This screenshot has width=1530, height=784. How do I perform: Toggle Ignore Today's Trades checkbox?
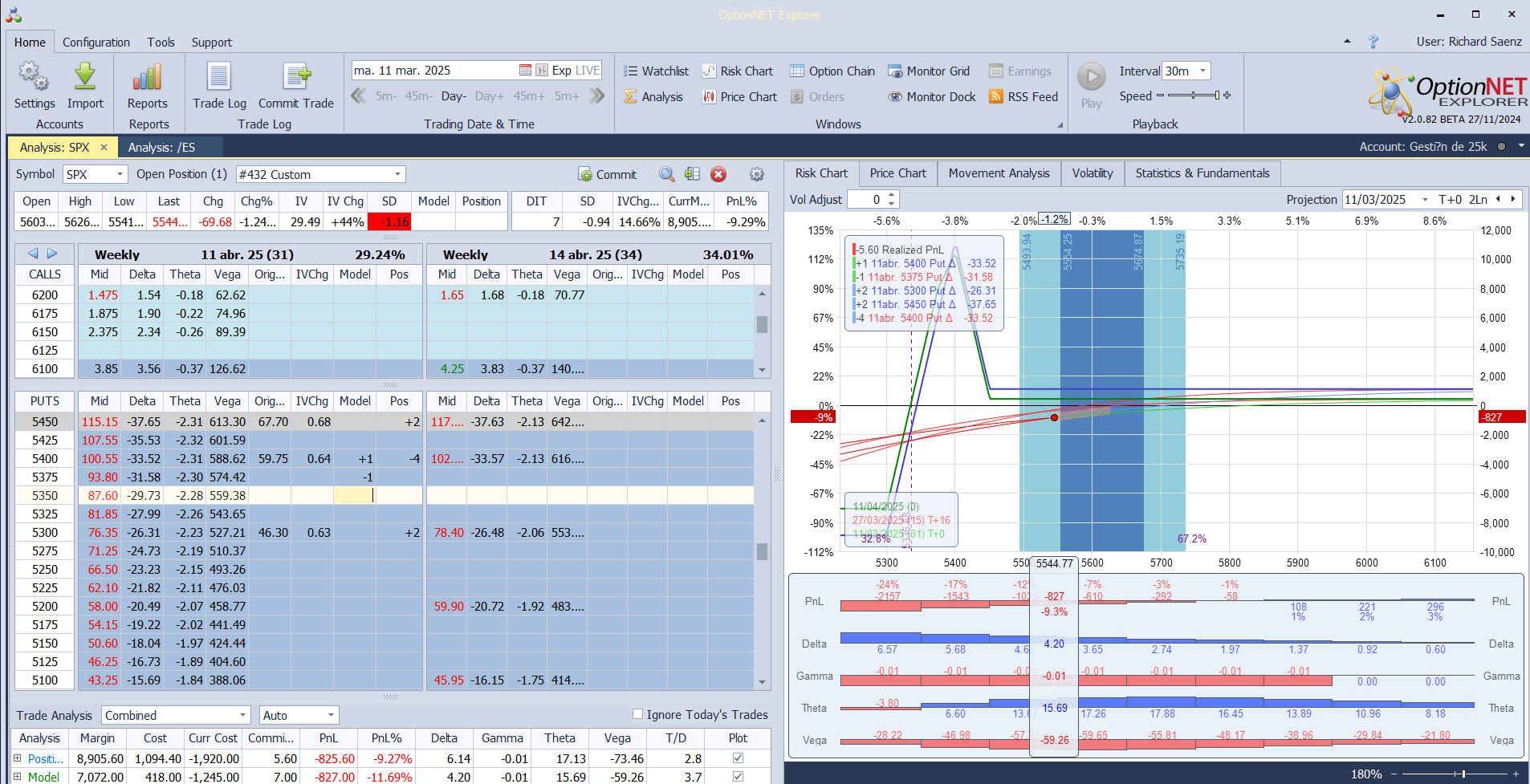point(637,714)
